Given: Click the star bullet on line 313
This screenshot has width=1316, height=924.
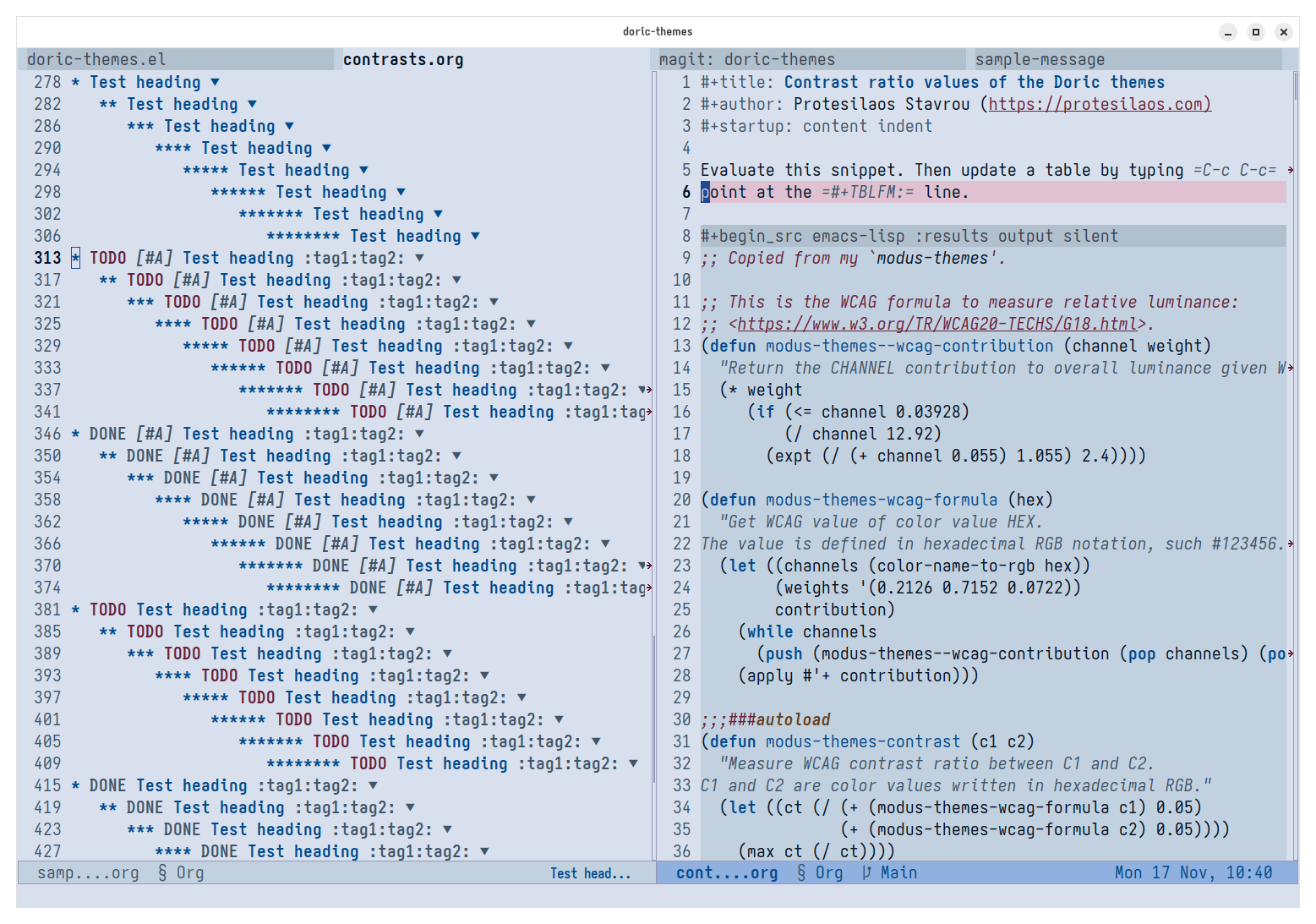Looking at the screenshot, I should click(x=75, y=258).
